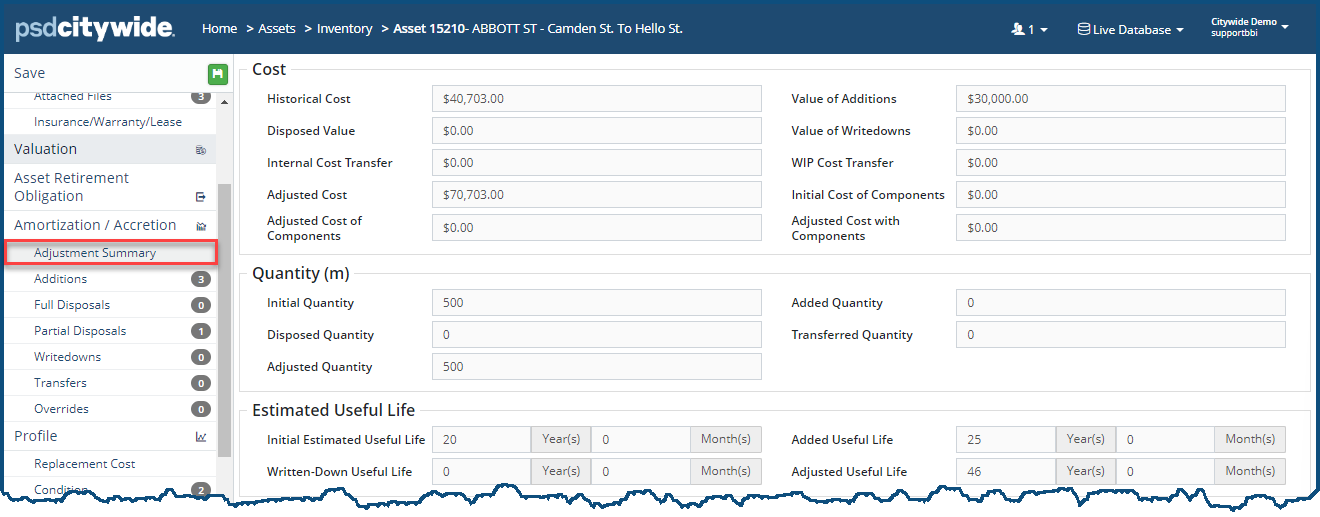Click the Assets breadcrumb link
The image size is (1320, 517).
(x=277, y=29)
